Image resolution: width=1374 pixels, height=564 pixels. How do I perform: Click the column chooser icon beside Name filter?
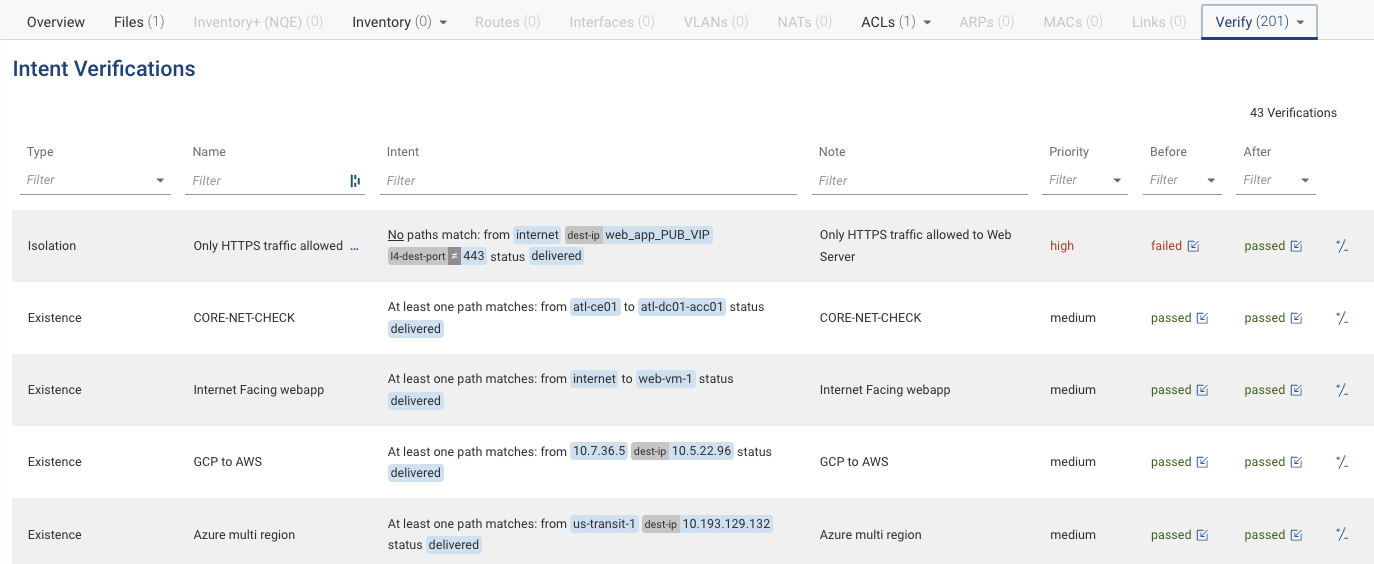click(355, 181)
